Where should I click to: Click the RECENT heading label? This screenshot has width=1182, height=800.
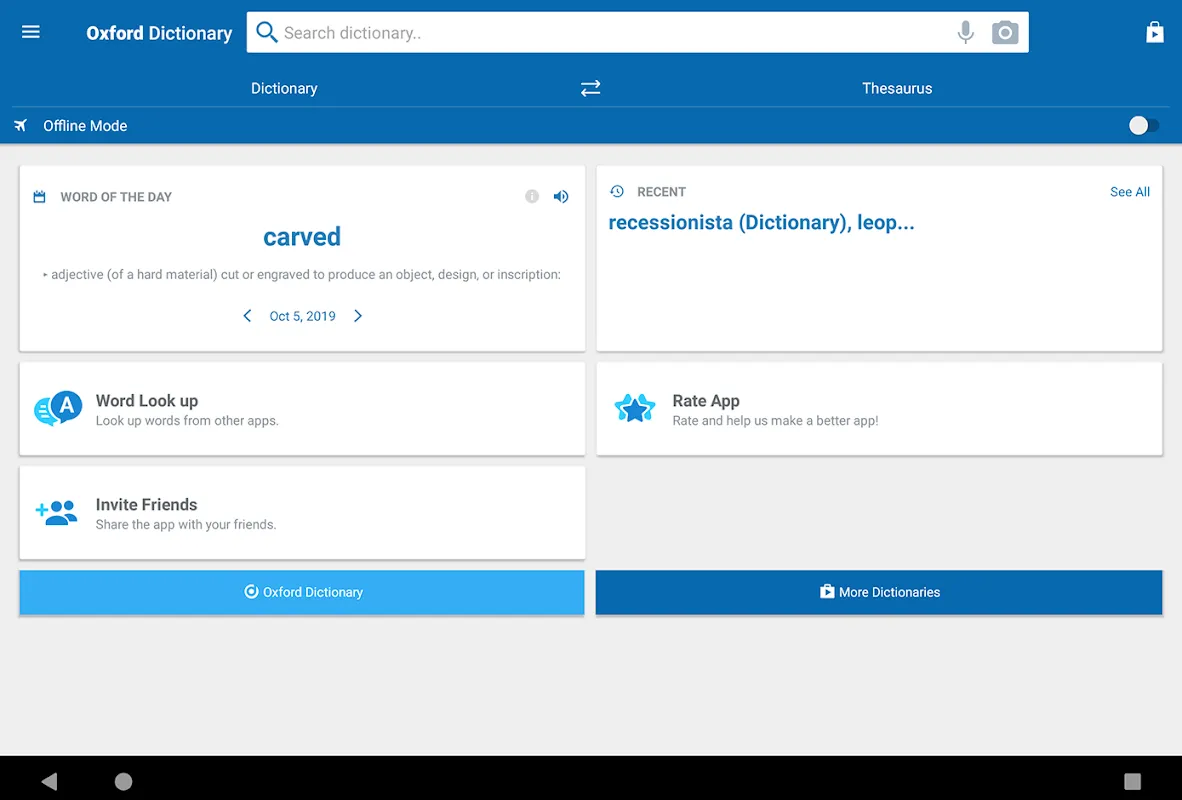[661, 192]
